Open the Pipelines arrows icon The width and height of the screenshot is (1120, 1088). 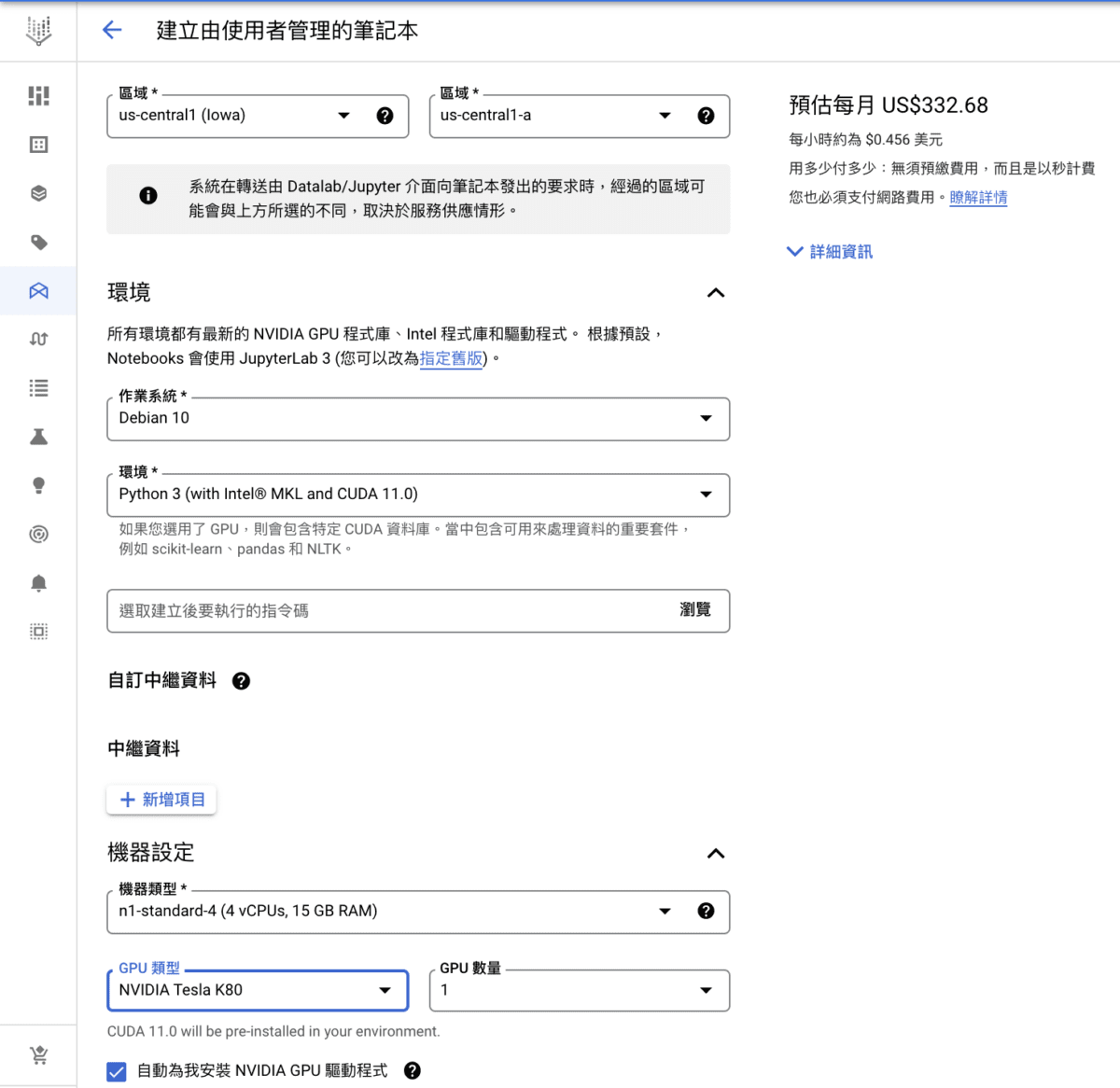tap(38, 339)
